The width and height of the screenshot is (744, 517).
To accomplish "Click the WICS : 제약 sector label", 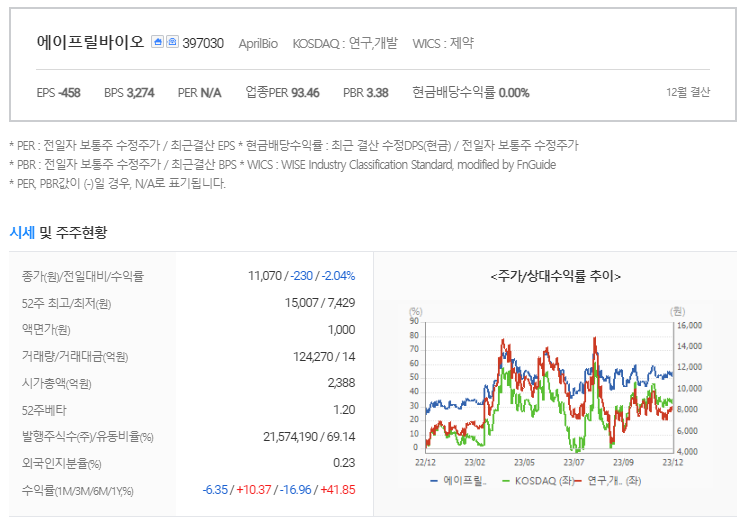I will [x=443, y=43].
